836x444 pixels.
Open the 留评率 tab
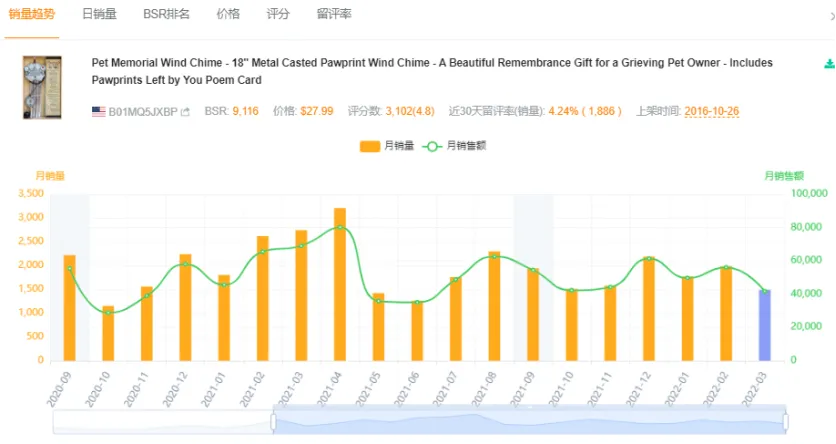[x=334, y=14]
